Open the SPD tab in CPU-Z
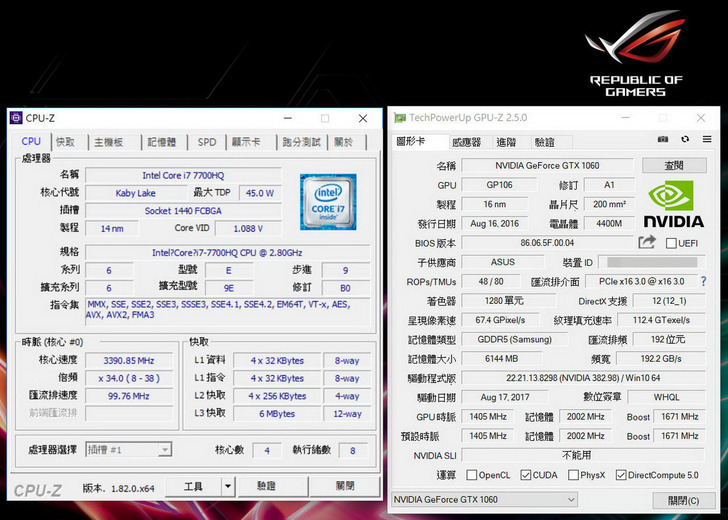 click(x=206, y=142)
